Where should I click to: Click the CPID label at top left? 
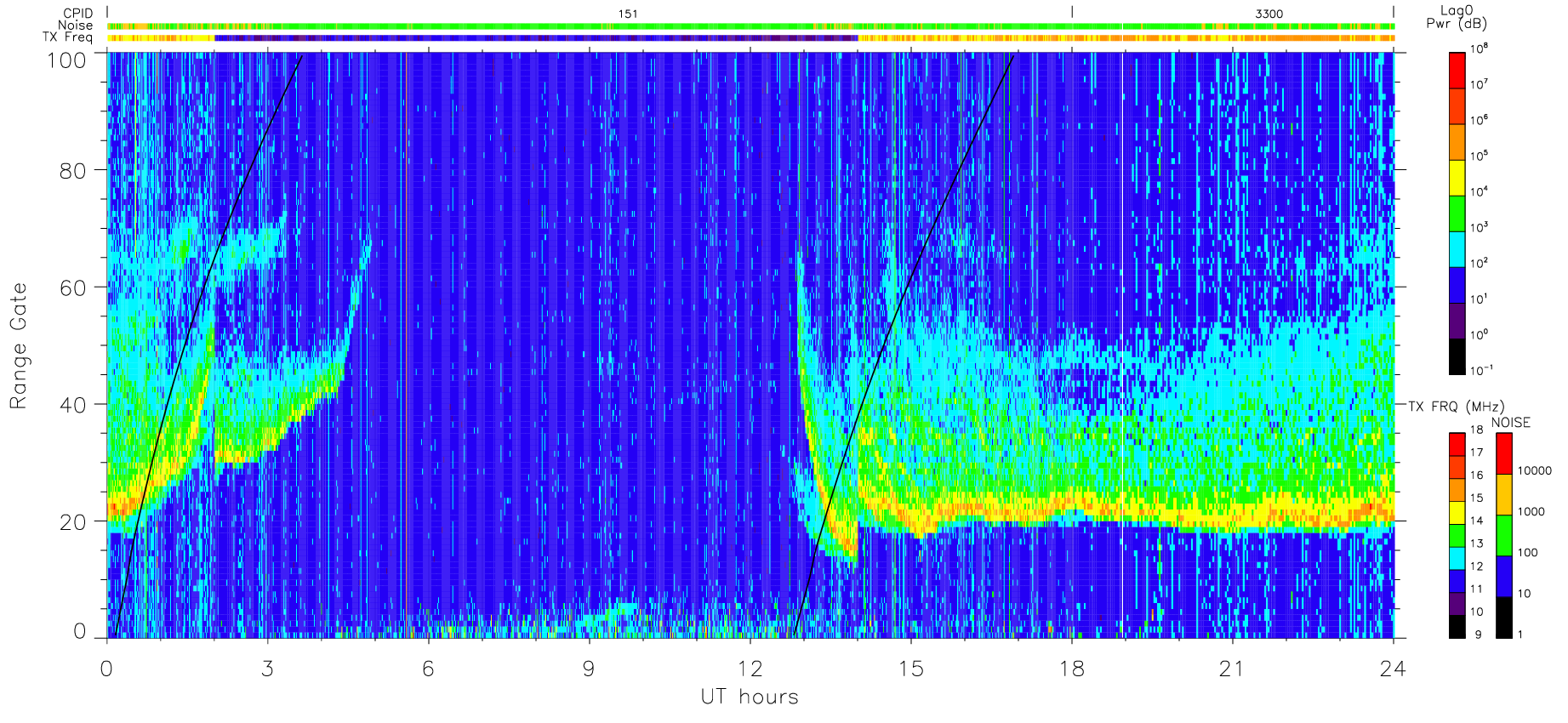(77, 14)
